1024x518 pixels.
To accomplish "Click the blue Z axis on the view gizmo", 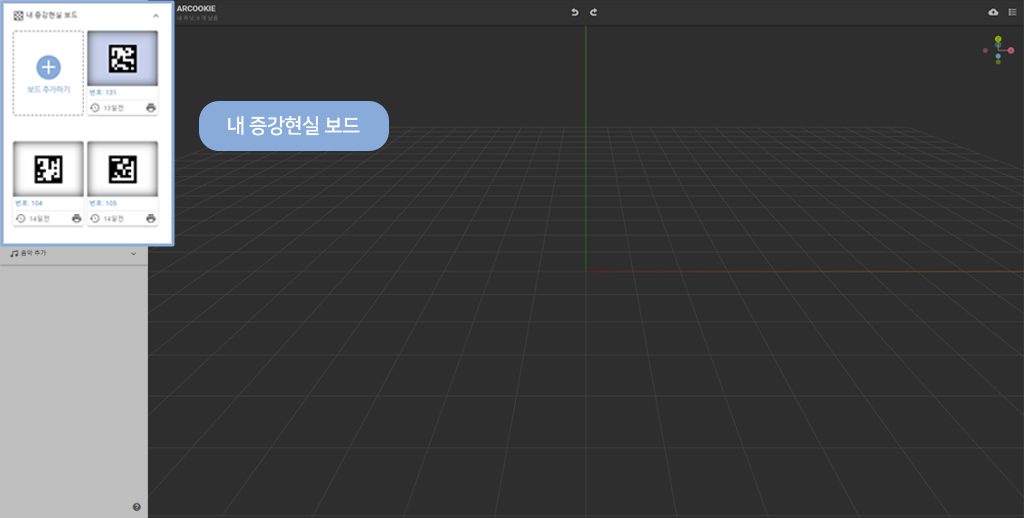I will coord(998,56).
